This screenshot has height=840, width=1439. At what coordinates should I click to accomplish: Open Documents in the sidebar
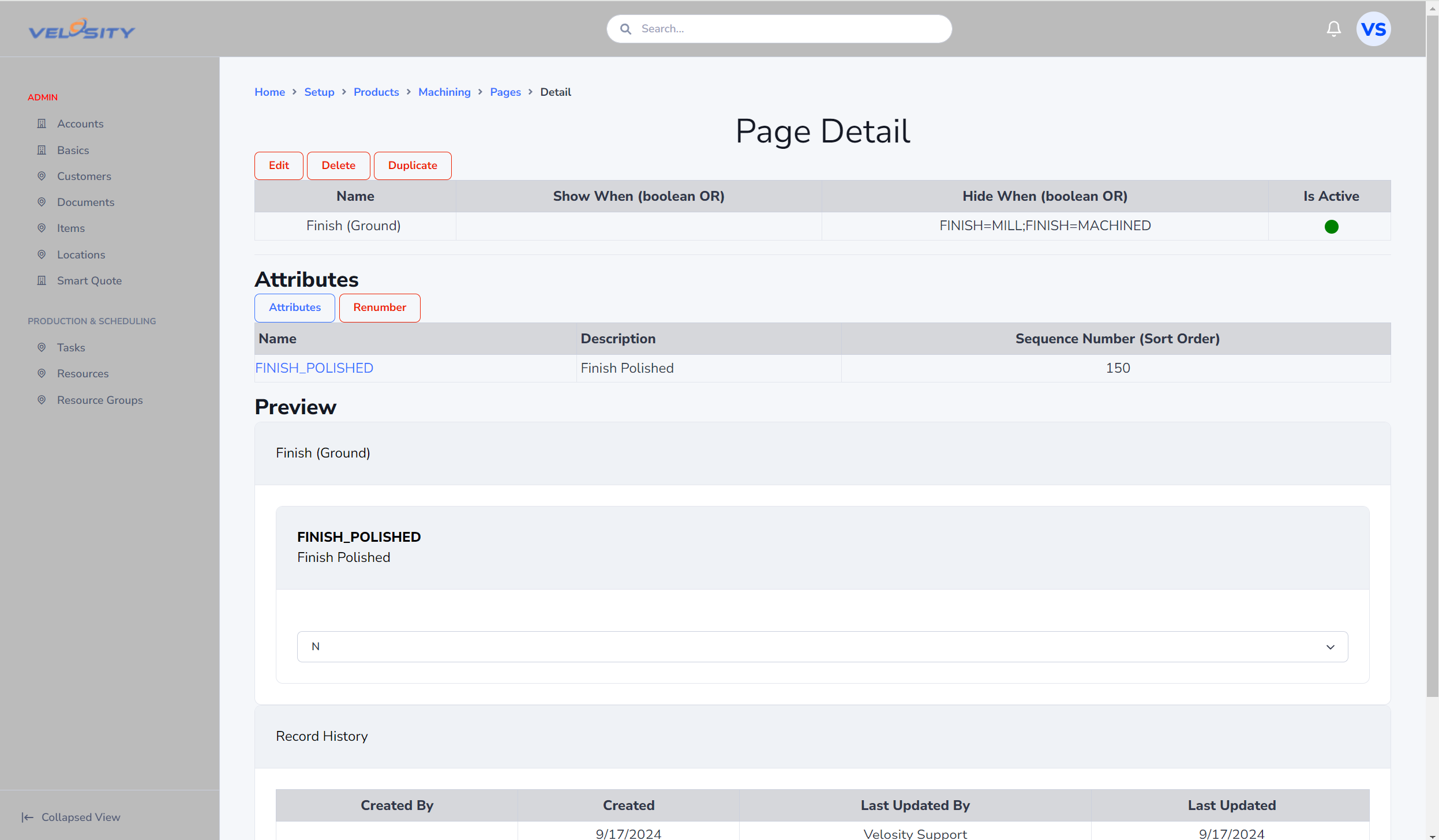(85, 202)
